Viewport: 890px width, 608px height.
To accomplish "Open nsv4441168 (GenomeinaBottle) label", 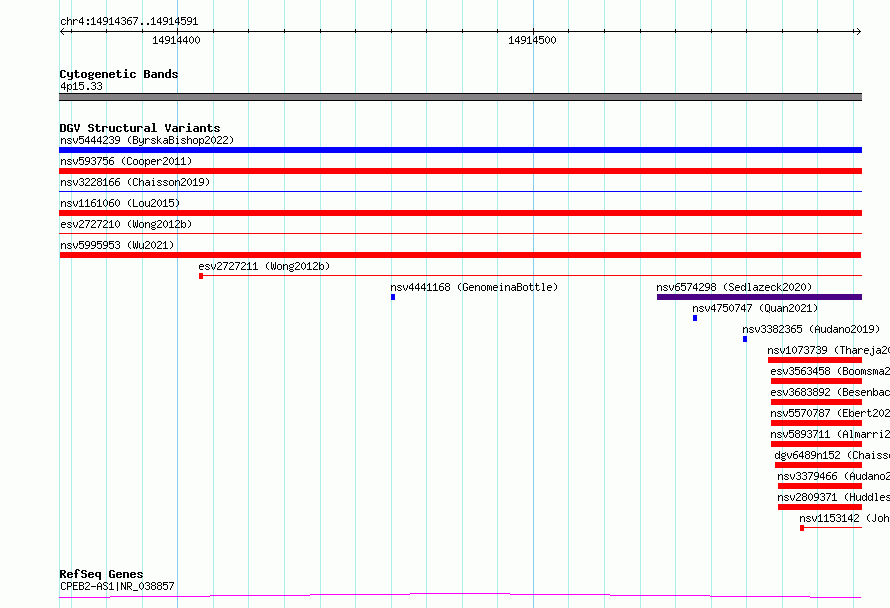I will 474,287.
